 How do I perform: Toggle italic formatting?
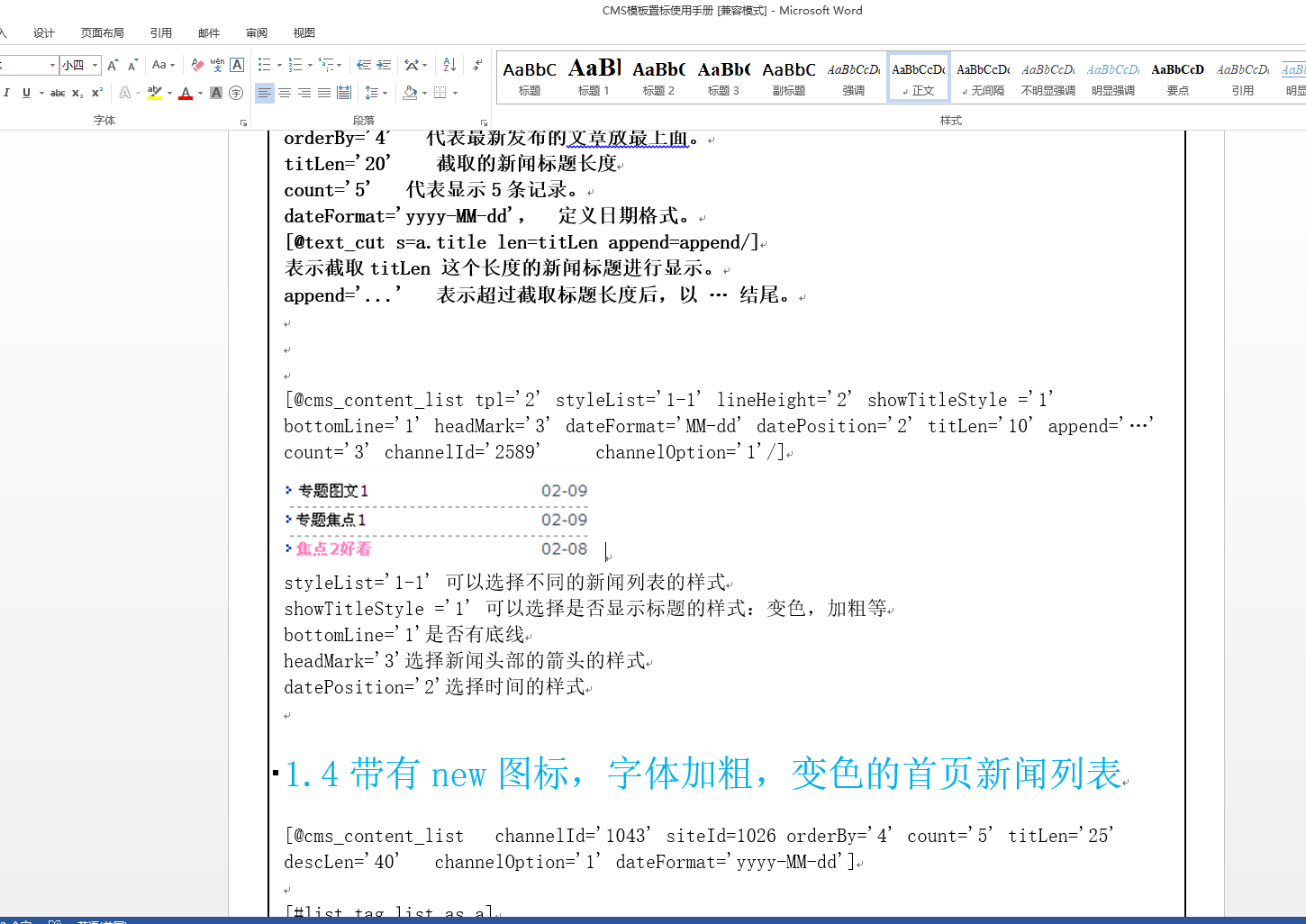click(x=7, y=93)
